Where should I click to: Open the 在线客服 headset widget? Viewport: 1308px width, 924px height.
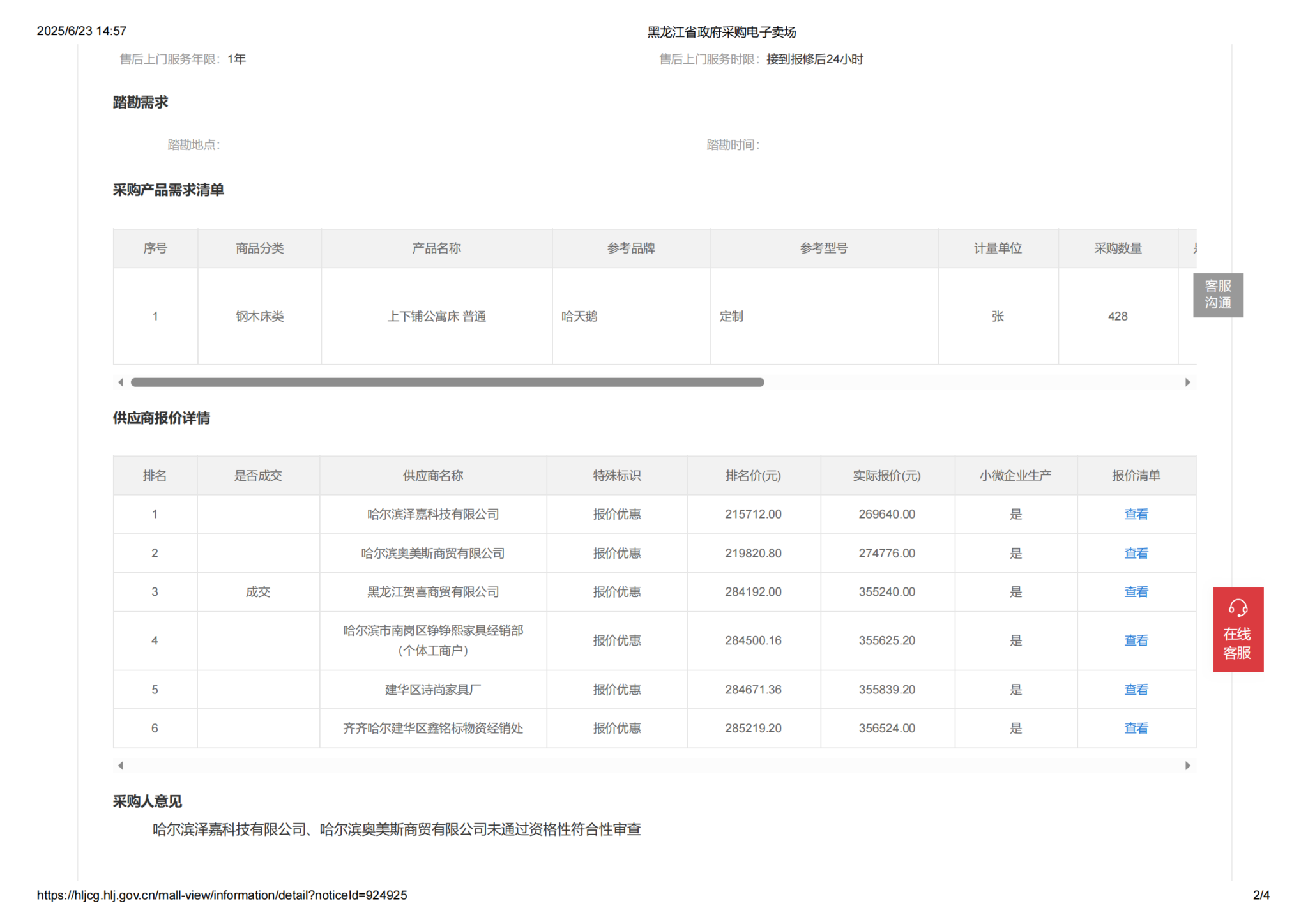tap(1238, 629)
